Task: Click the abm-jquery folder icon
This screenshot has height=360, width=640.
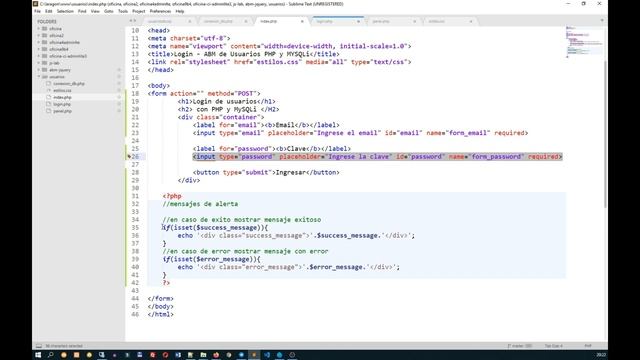Action: [44, 70]
